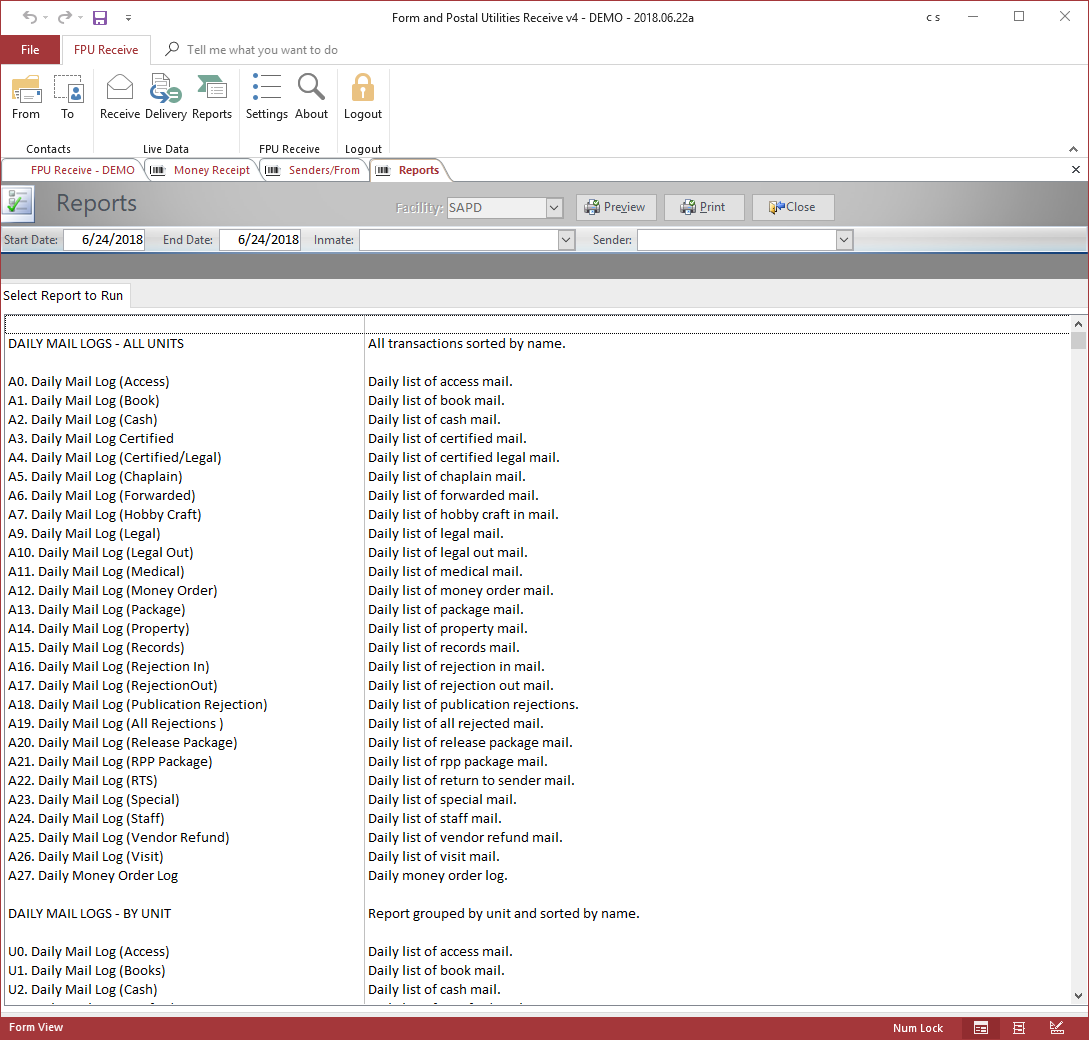
Task: Click the Start Date field
Action: (104, 240)
